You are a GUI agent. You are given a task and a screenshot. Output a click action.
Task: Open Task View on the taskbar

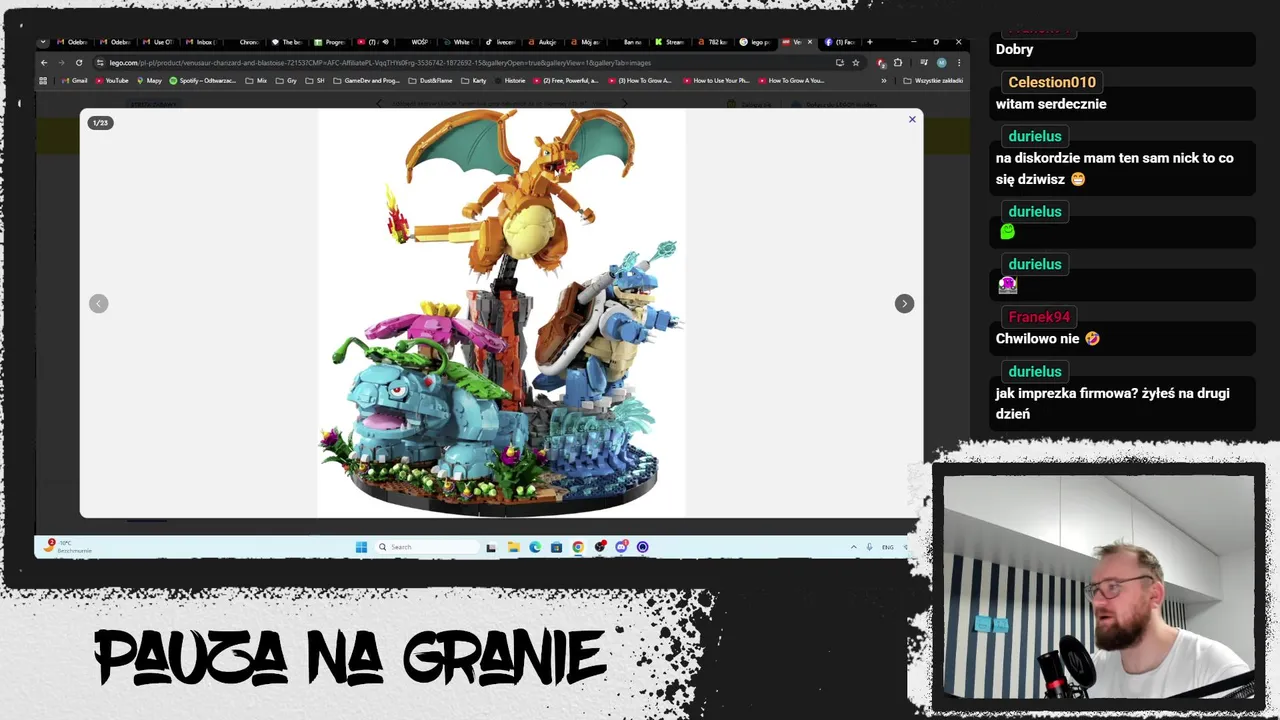[491, 547]
